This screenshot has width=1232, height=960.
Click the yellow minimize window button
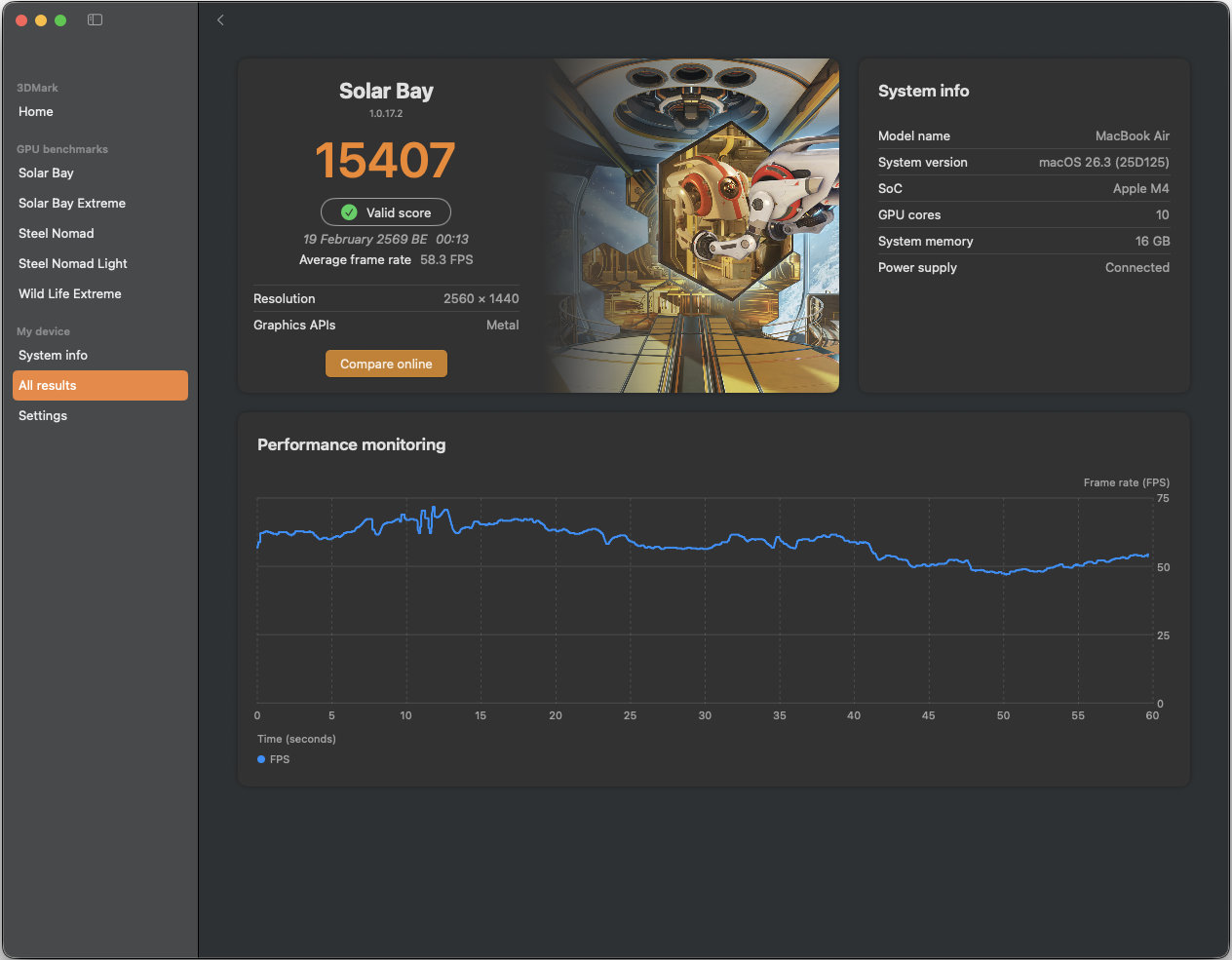click(x=41, y=19)
